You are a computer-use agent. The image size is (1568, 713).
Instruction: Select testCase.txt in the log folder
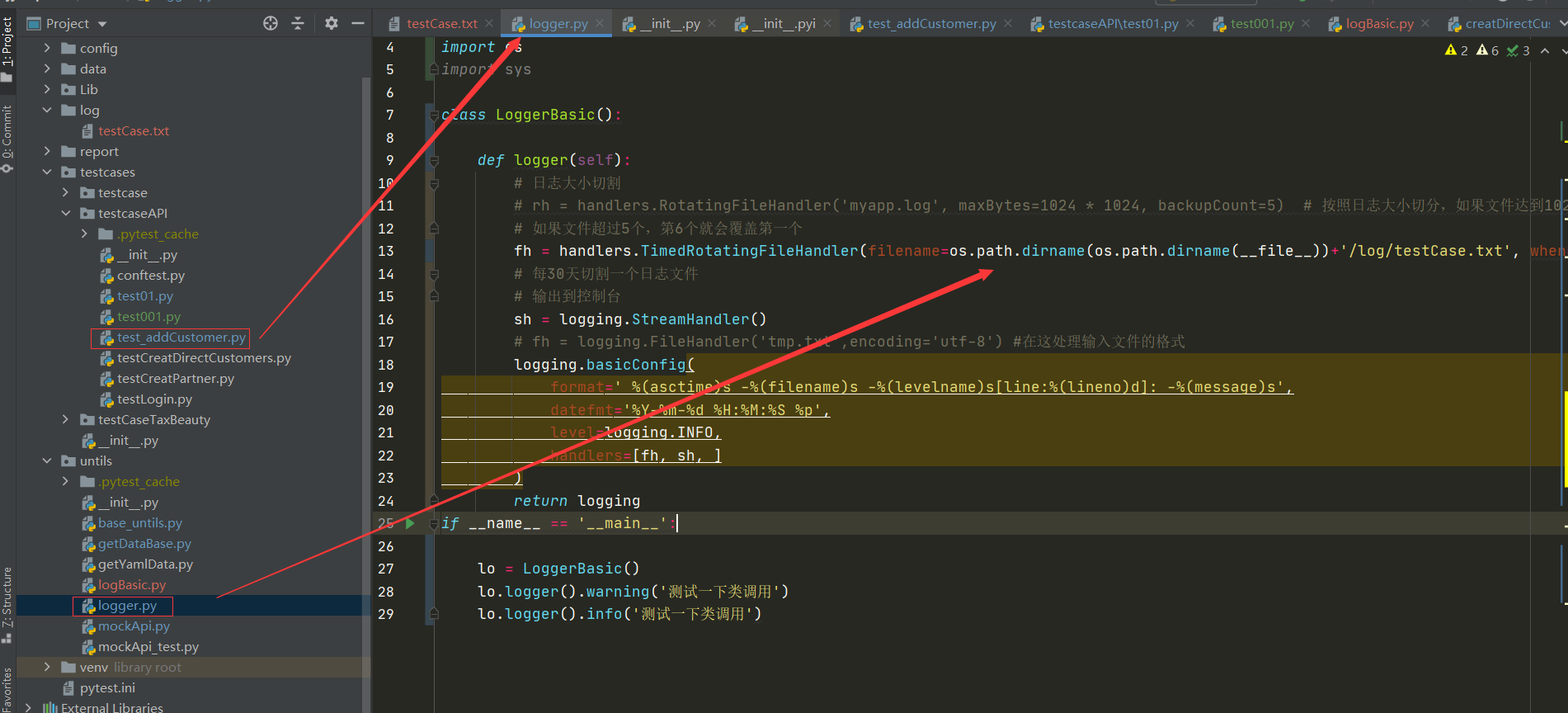pyautogui.click(x=134, y=130)
